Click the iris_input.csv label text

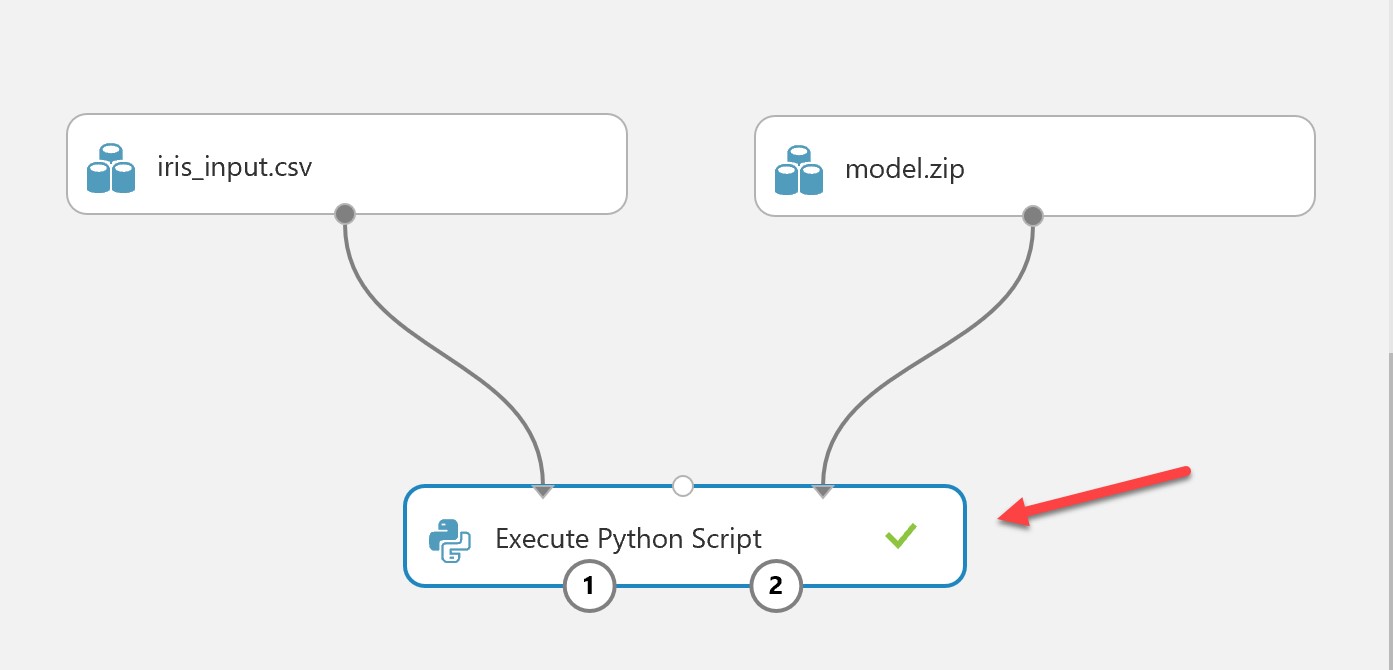pos(236,167)
